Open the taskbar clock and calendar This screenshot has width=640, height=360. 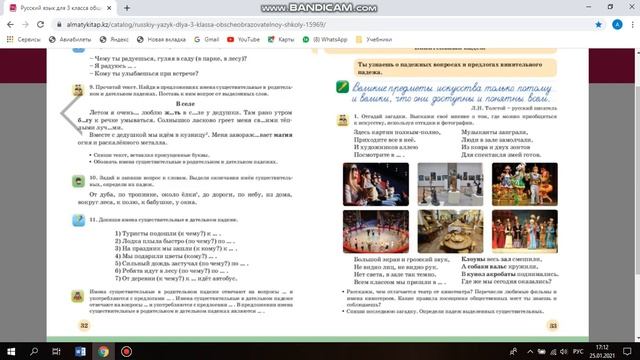602,351
